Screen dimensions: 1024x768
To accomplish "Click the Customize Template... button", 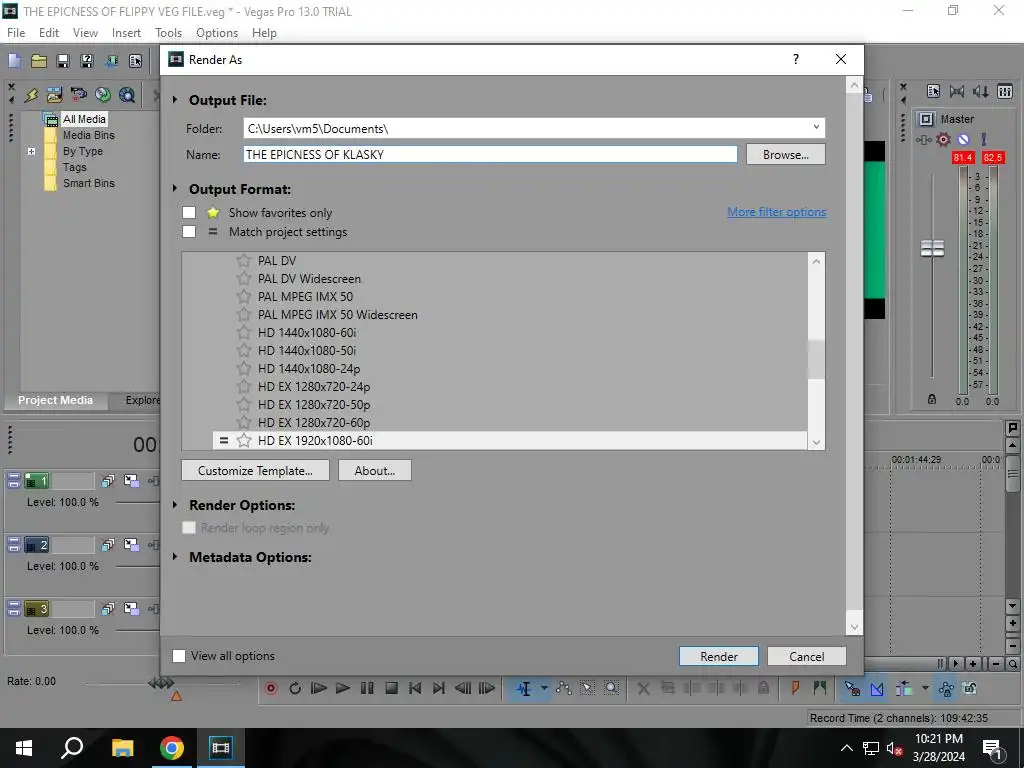I will coord(255,470).
